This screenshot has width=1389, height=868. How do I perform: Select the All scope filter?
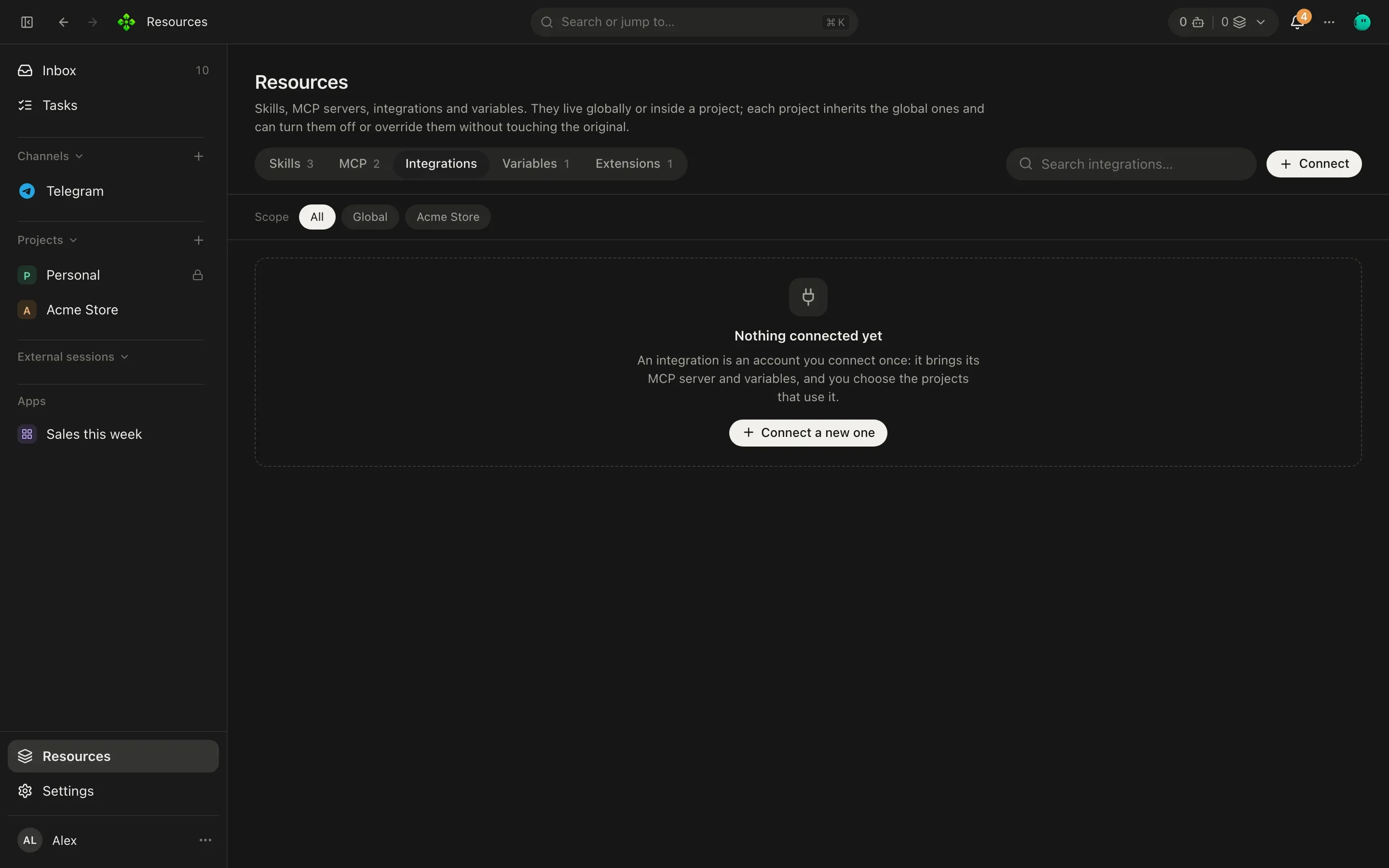point(317,217)
